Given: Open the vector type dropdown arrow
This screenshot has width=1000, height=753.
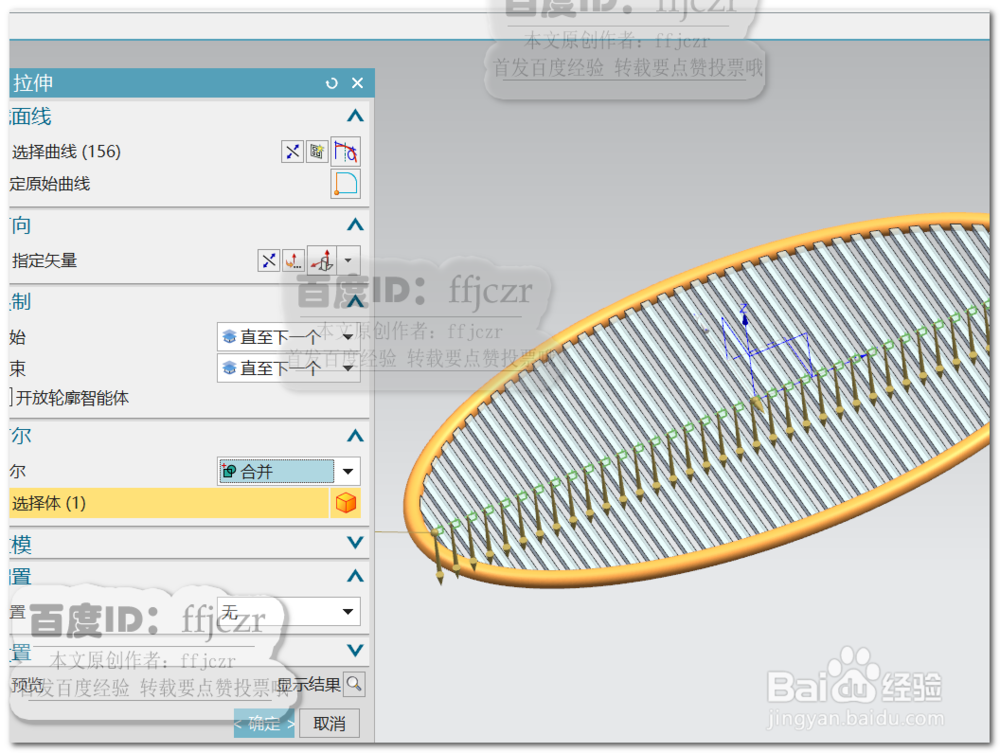Looking at the screenshot, I should coord(348,260).
